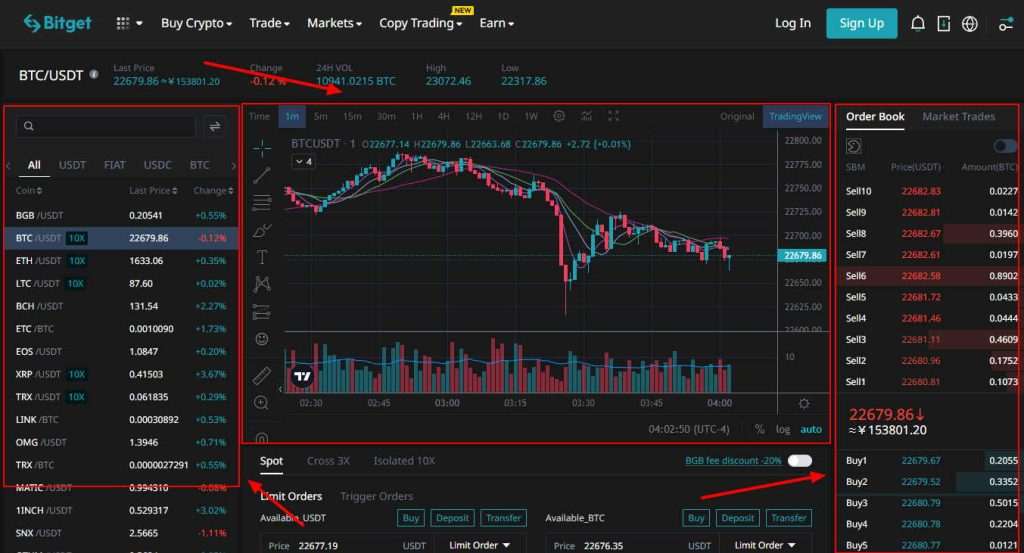Expand the Trade dropdown menu
The width and height of the screenshot is (1024, 553).
(270, 24)
